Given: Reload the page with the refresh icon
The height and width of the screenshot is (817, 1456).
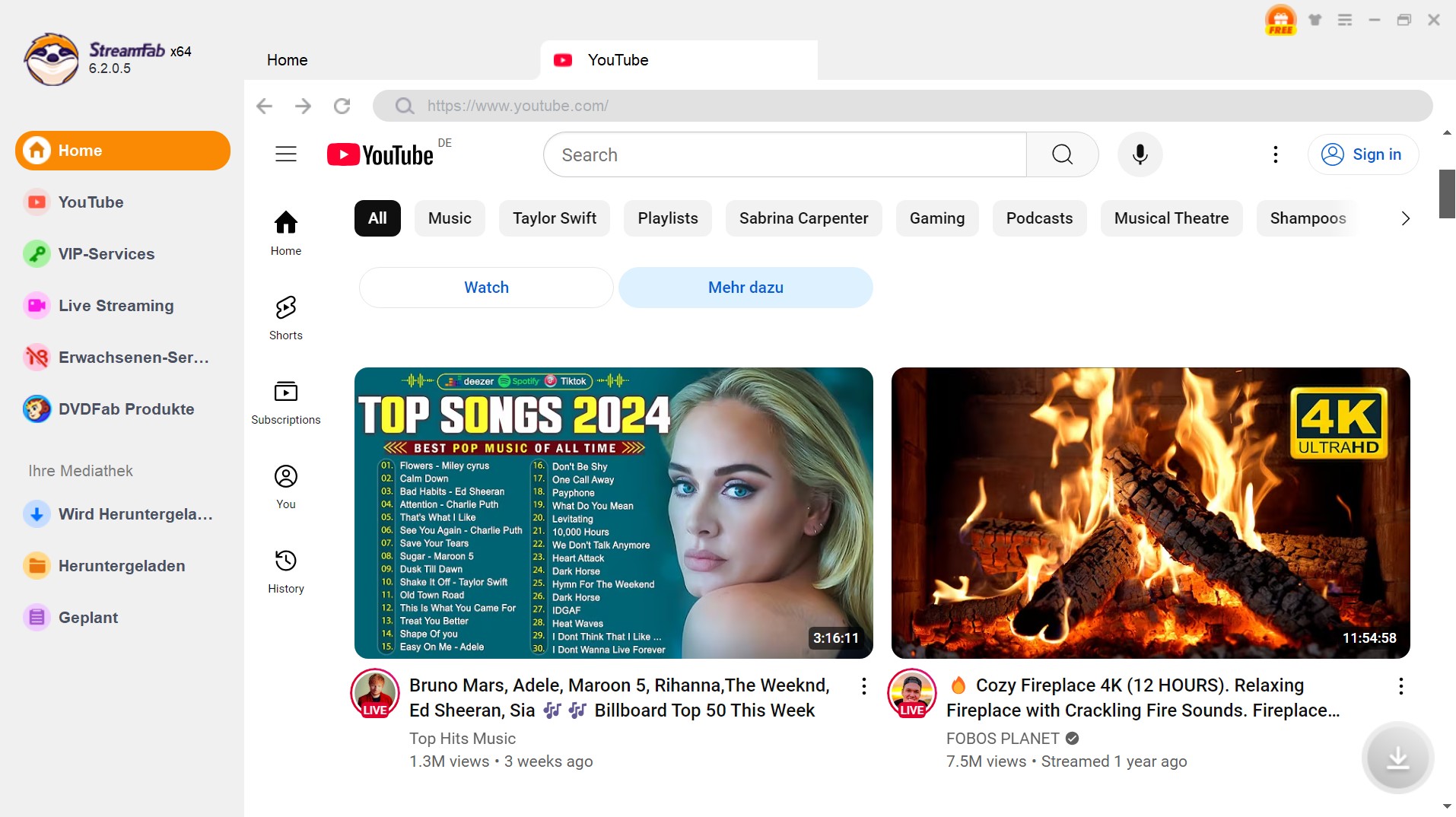Looking at the screenshot, I should click(x=342, y=106).
